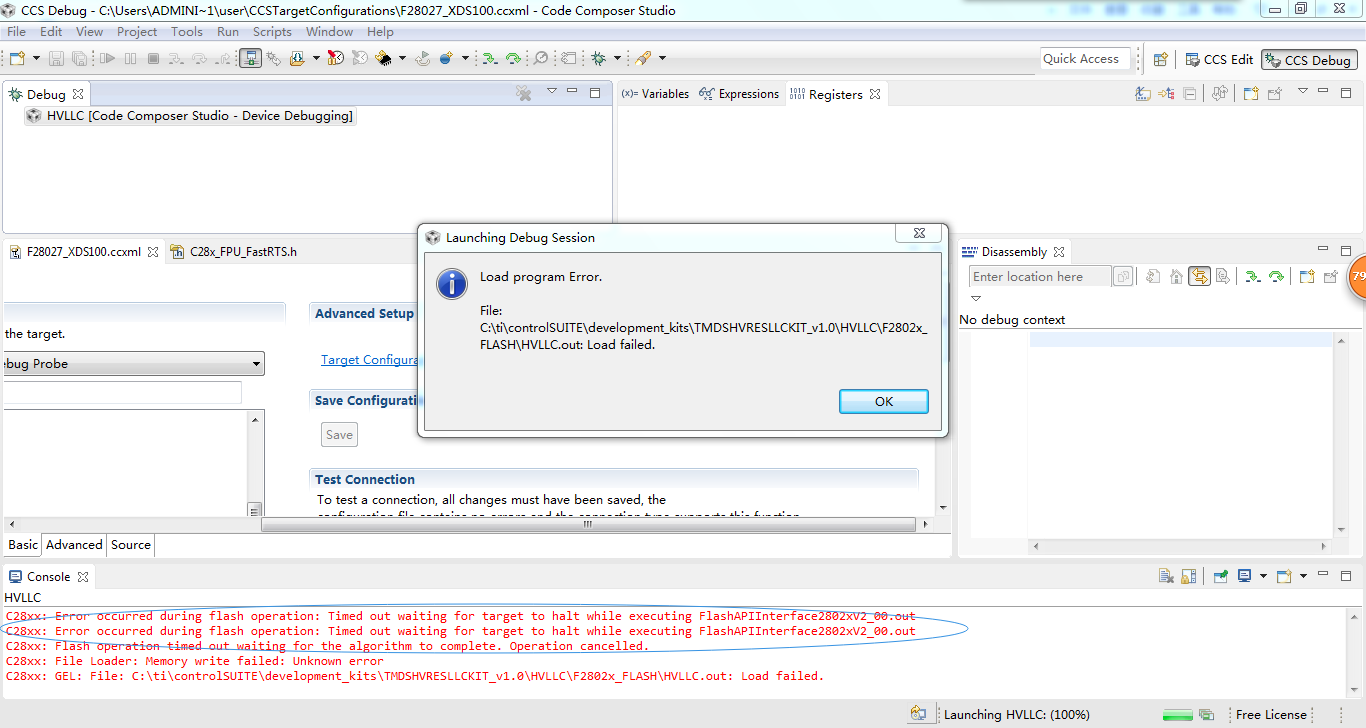The width and height of the screenshot is (1366, 728).
Task: Switch to the Variables tab
Action: pyautogui.click(x=655, y=94)
